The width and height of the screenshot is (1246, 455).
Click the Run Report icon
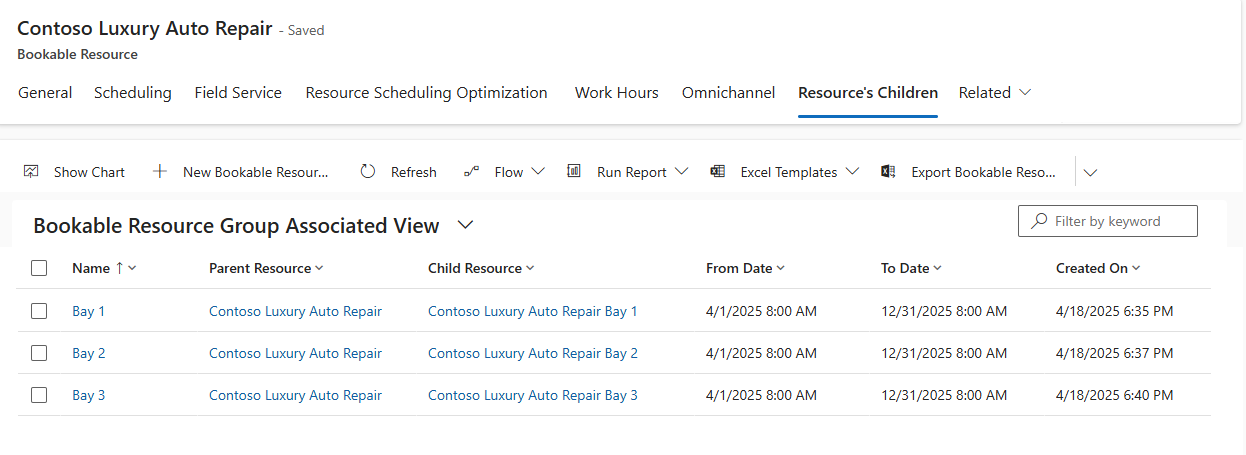[x=574, y=172]
